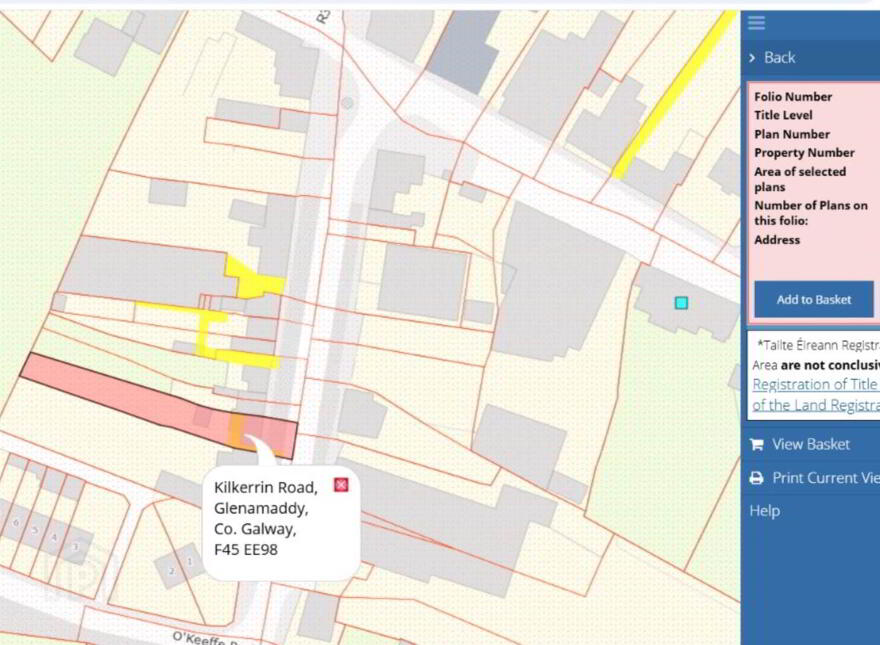The image size is (880, 645).
Task: Click the printer icon beside Print Current View
Action: coord(757,478)
